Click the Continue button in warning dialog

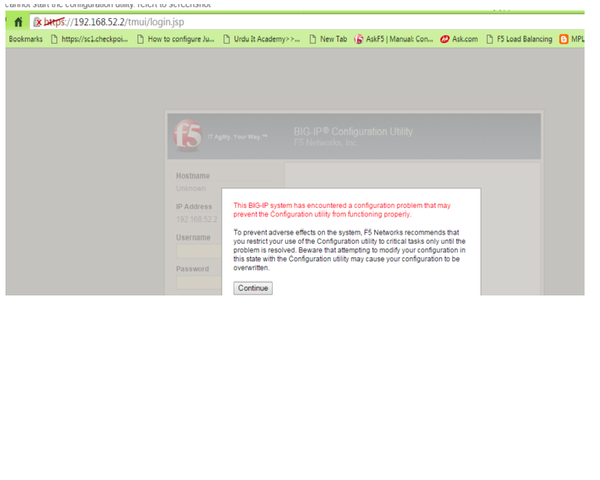coord(253,288)
